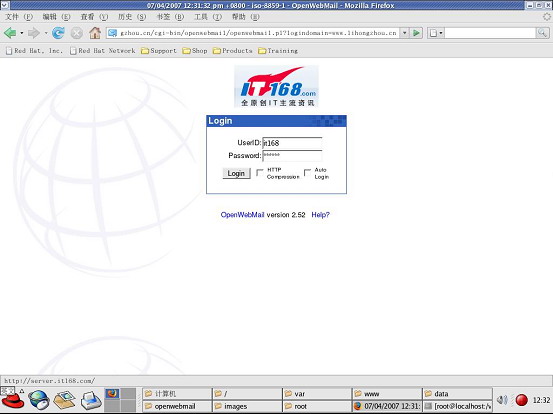This screenshot has height=414, width=553.
Task: Switch to the images taskbar window
Action: point(247,406)
